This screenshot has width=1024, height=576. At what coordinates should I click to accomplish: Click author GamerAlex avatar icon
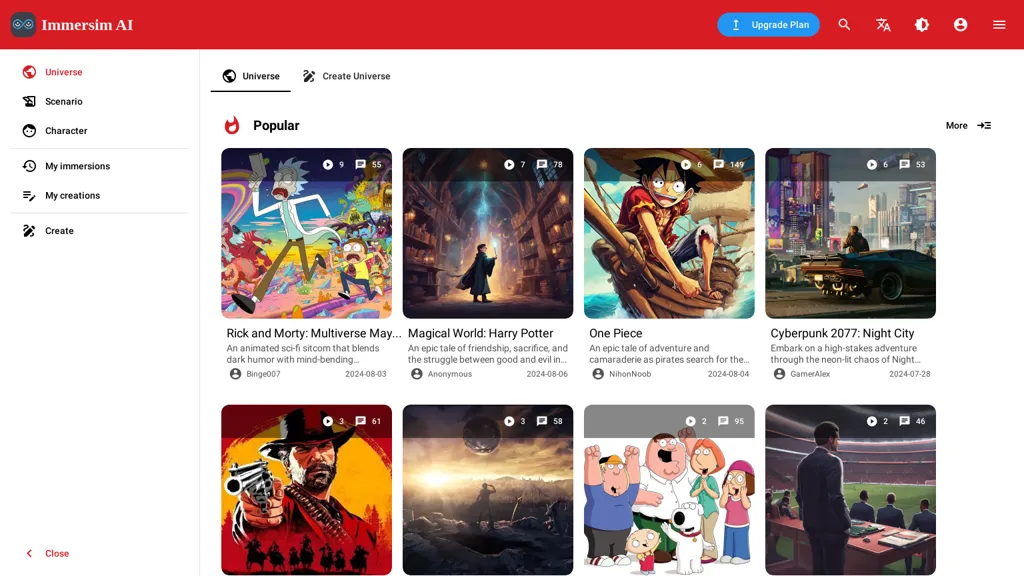click(779, 374)
